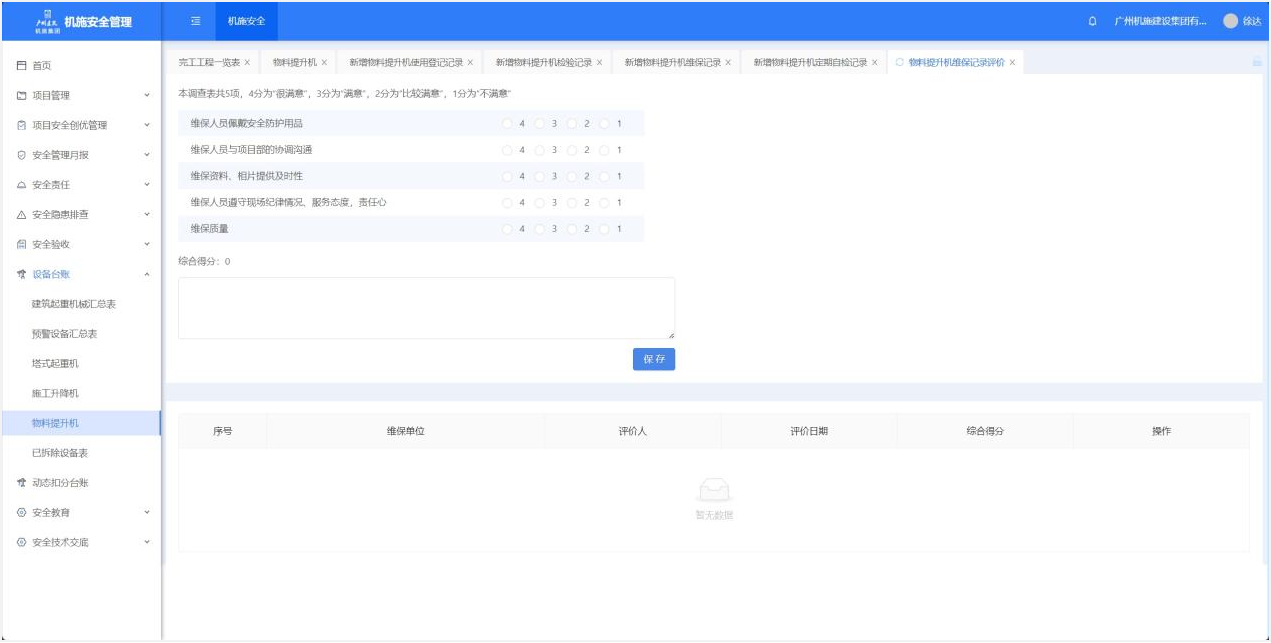Click the 安全隐患排查 warning triangle icon
The height and width of the screenshot is (643, 1271).
(22, 215)
